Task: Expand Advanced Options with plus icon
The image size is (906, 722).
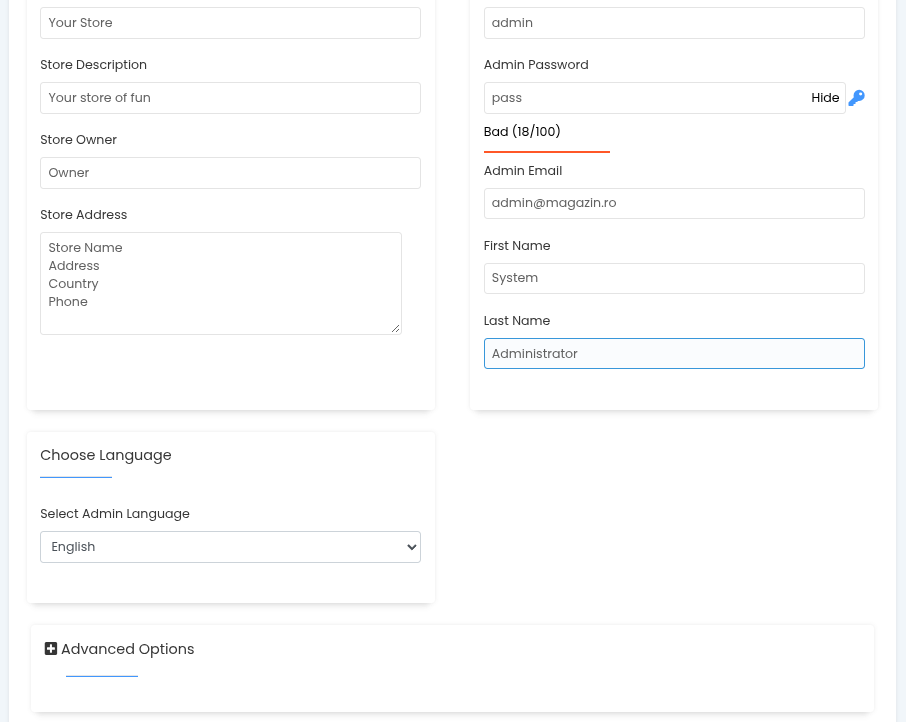Action: (x=51, y=649)
